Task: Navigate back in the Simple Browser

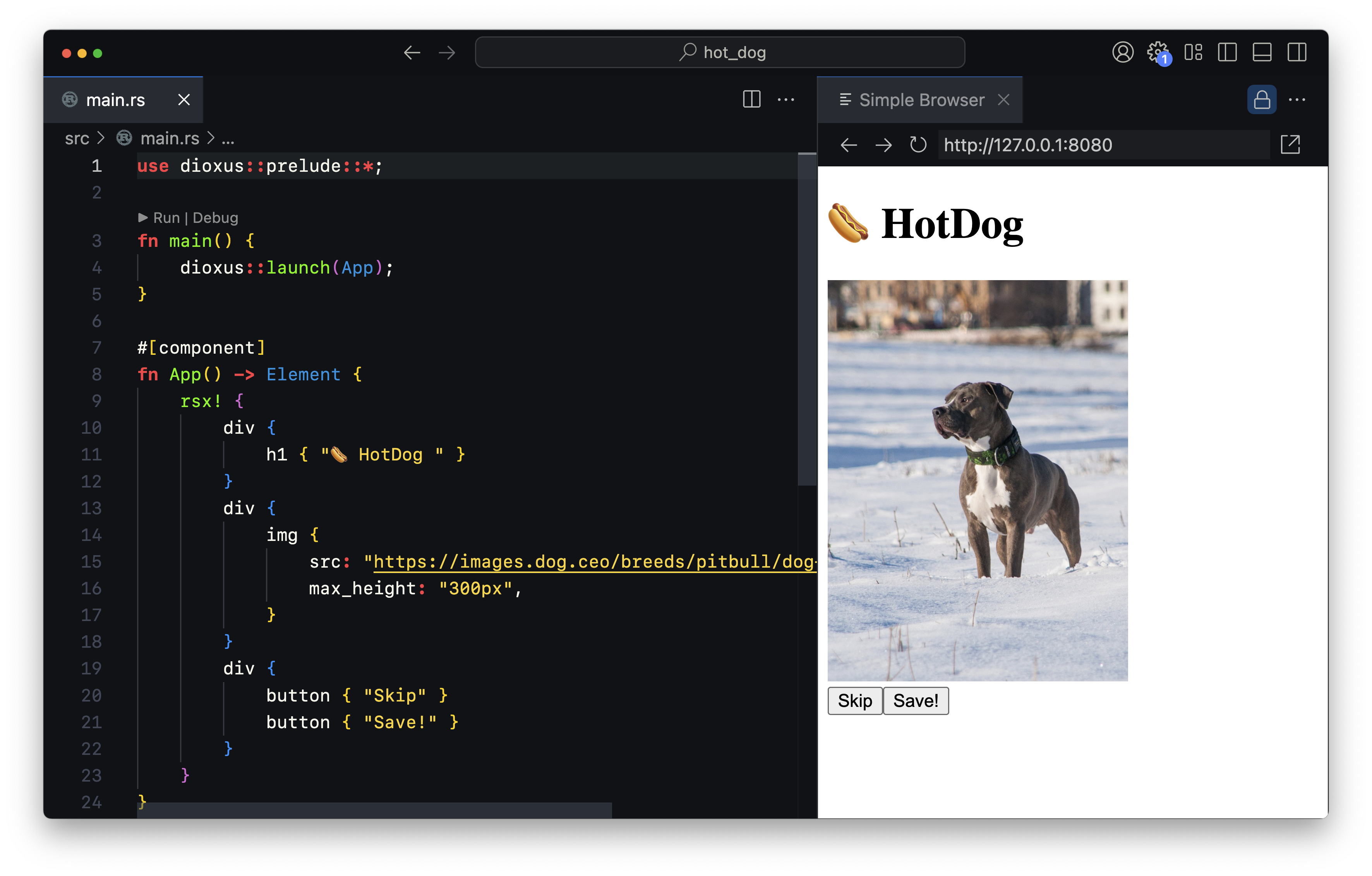Action: pos(849,145)
